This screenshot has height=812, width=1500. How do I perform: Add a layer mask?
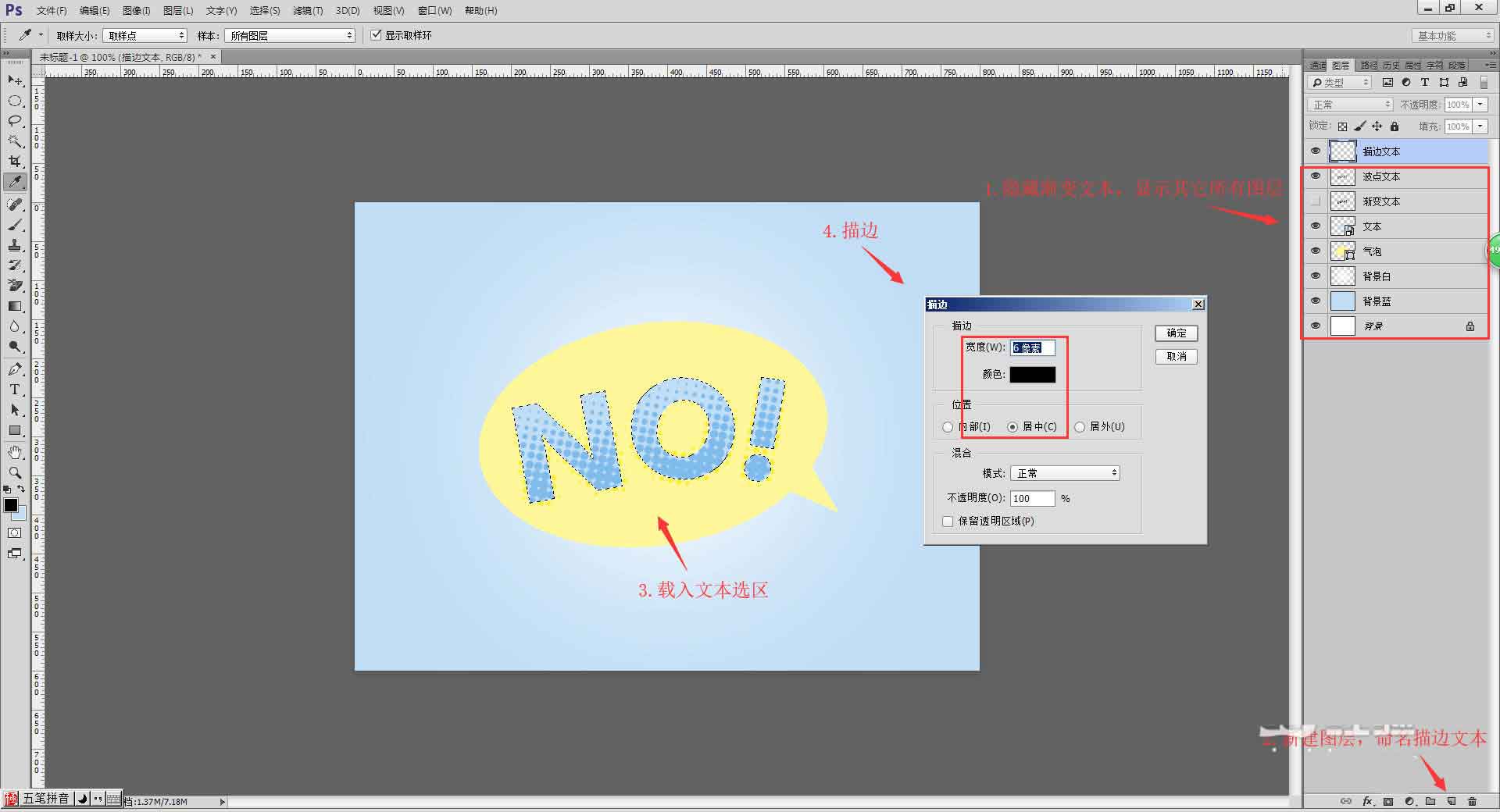tap(1388, 801)
